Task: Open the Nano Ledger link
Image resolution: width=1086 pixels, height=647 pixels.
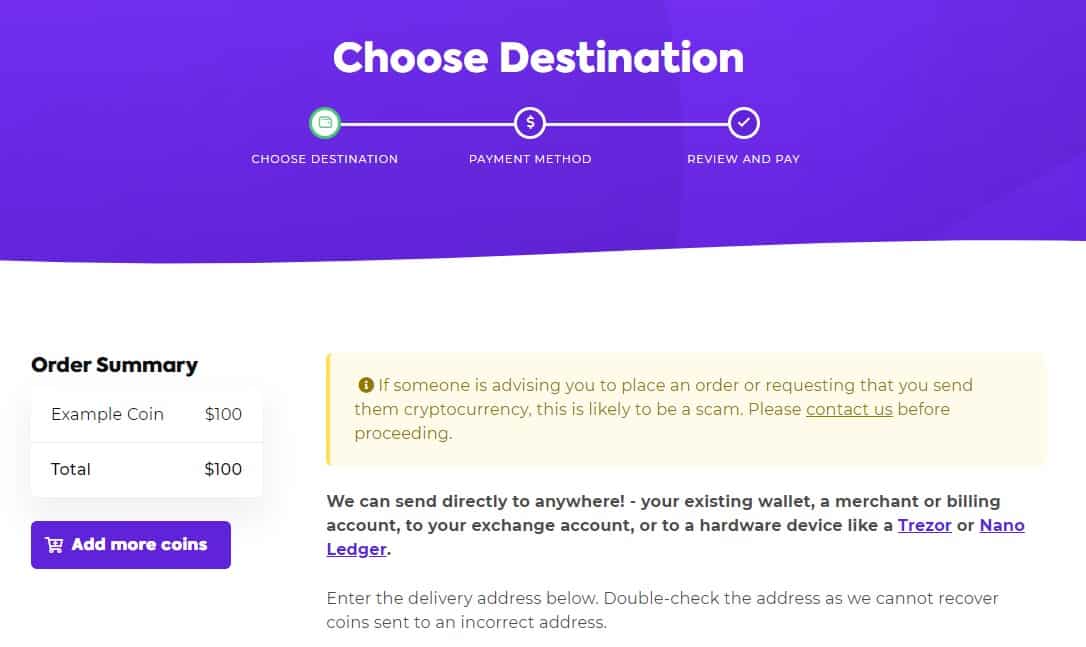Action: (1001, 525)
